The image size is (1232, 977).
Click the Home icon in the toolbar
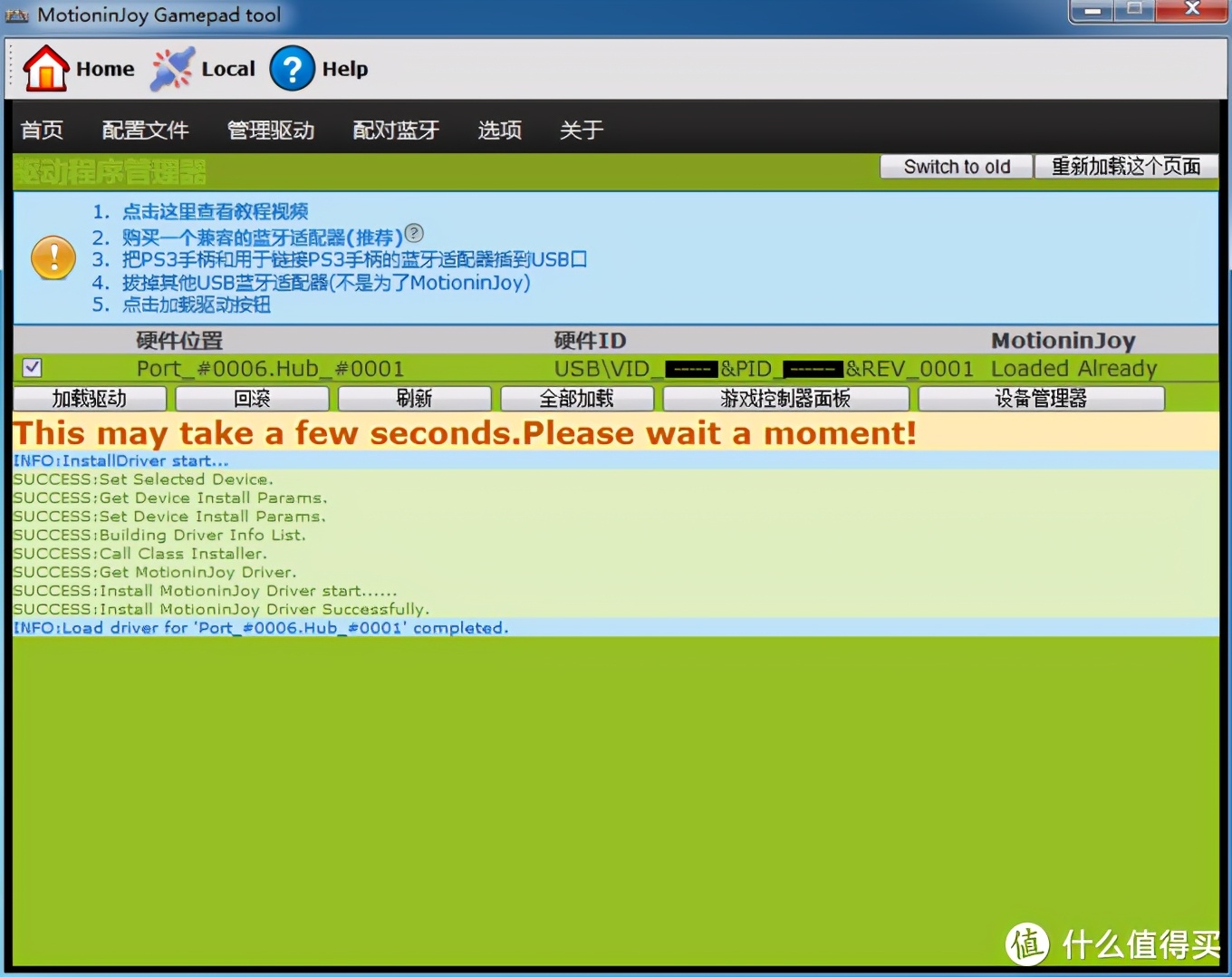pos(45,68)
